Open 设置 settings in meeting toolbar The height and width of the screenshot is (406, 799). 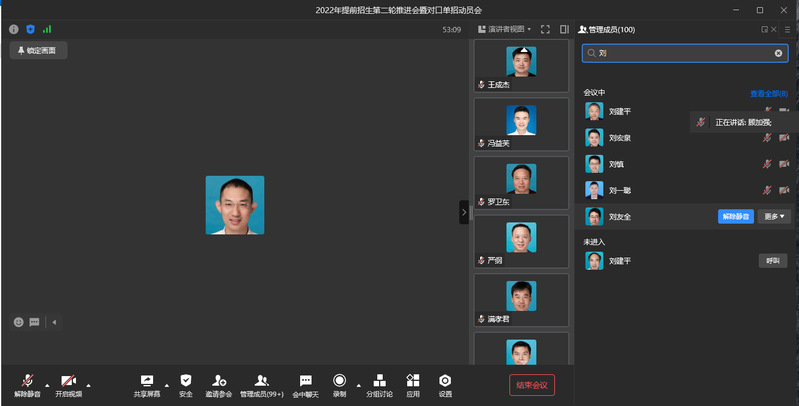445,381
